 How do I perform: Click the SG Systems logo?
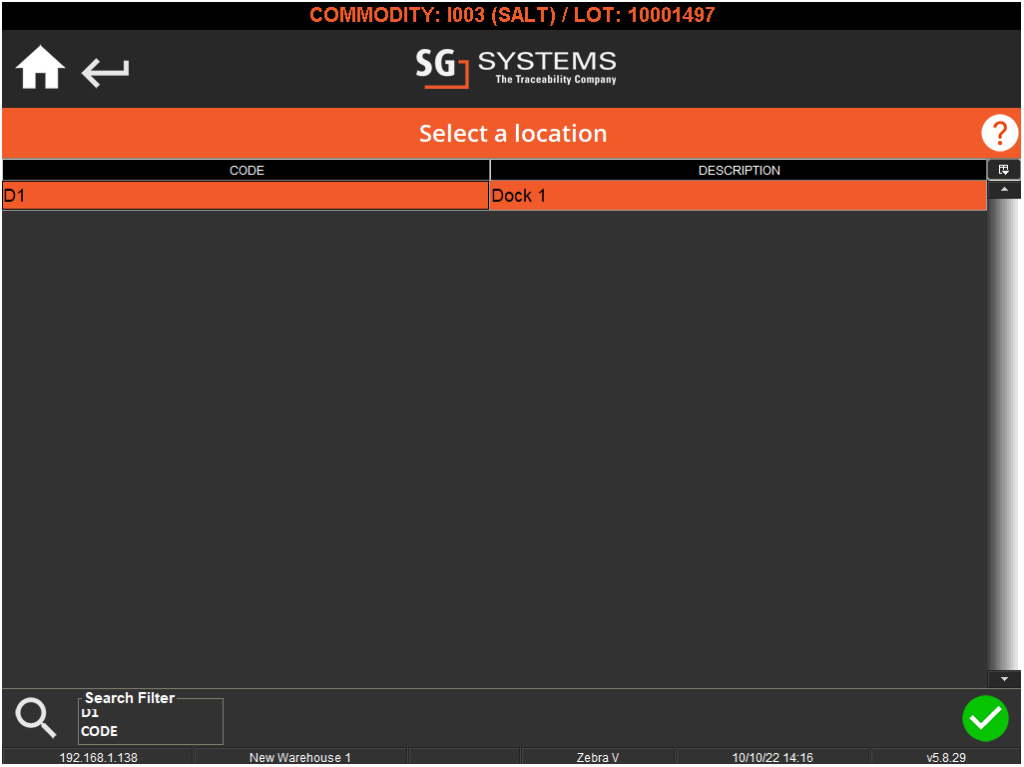click(516, 69)
